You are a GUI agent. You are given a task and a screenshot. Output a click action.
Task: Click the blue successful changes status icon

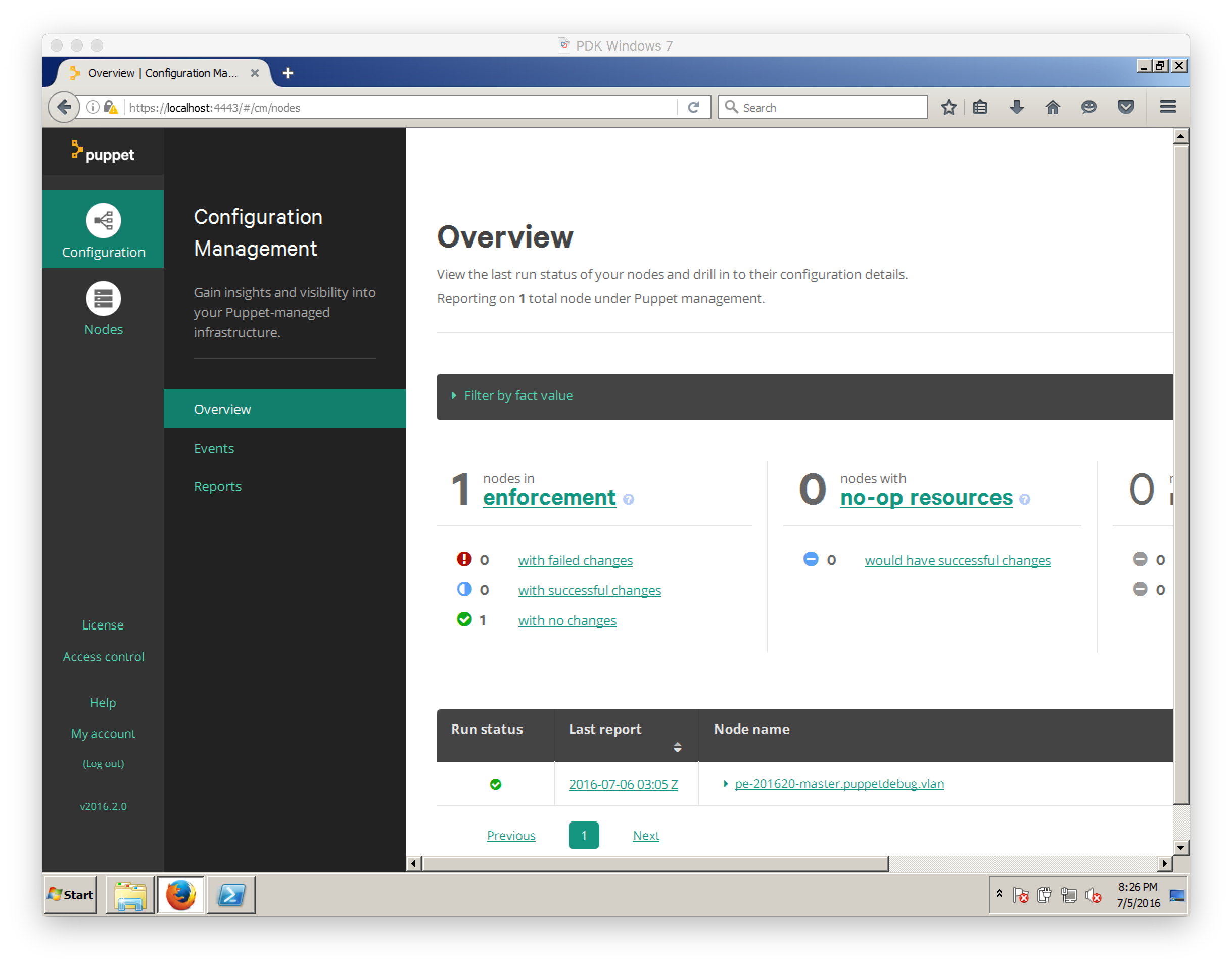(464, 589)
